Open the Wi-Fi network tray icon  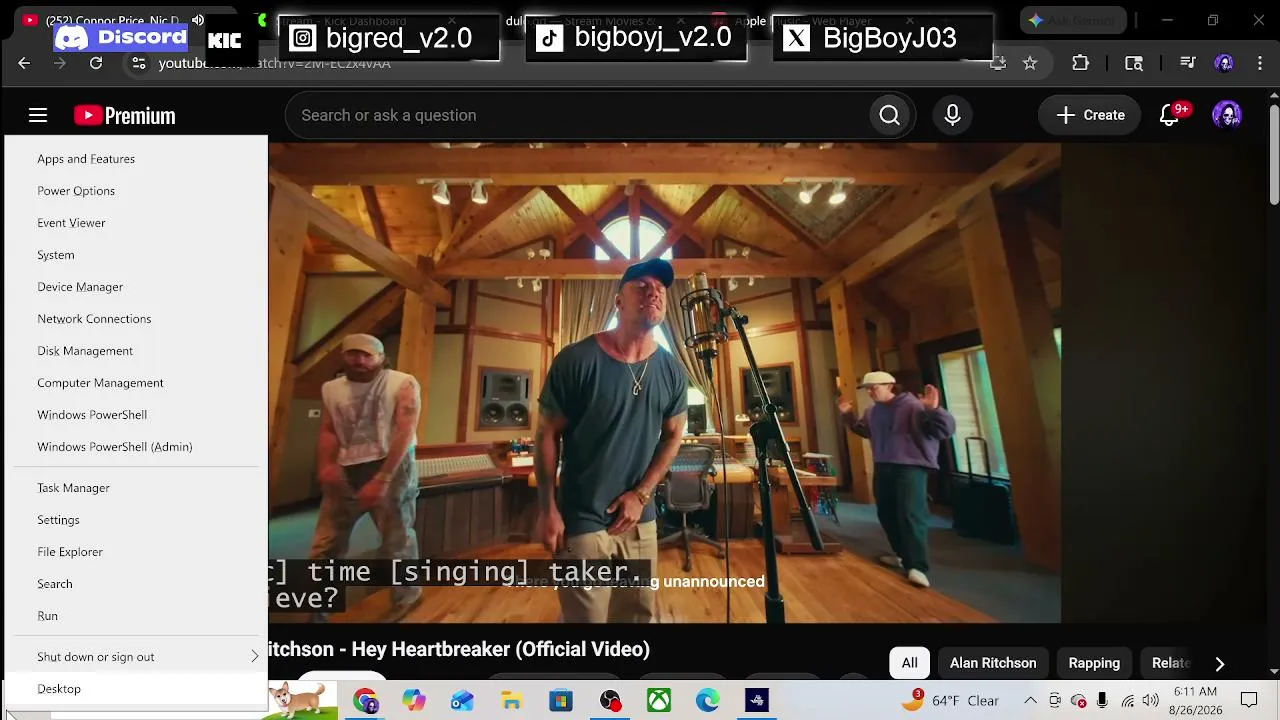1127,701
